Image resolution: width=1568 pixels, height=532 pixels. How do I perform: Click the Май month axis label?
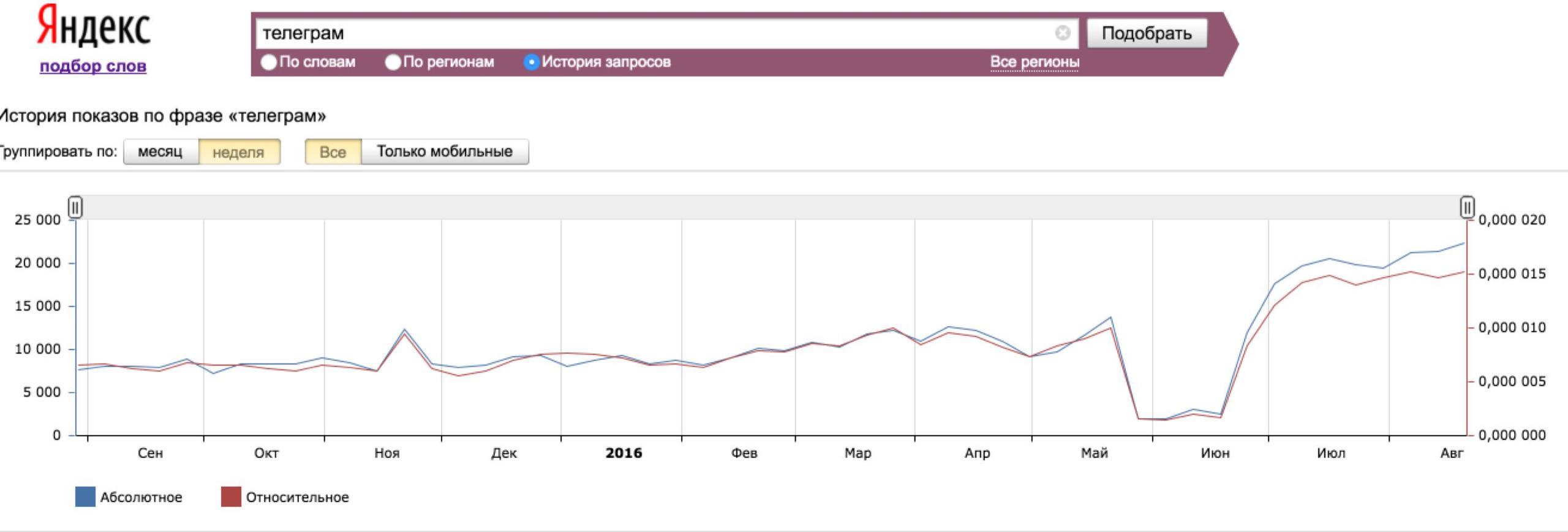pyautogui.click(x=1095, y=453)
